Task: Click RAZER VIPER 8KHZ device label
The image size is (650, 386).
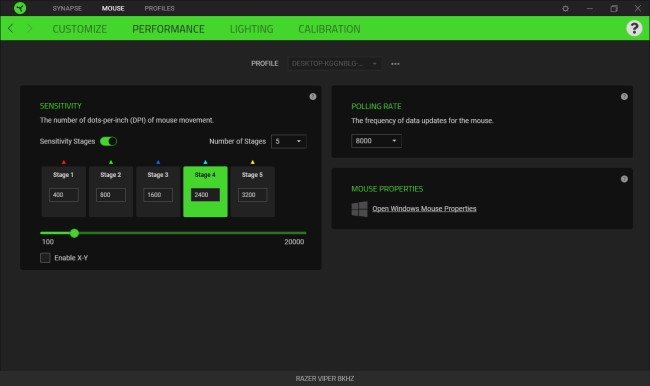Action: click(x=325, y=379)
